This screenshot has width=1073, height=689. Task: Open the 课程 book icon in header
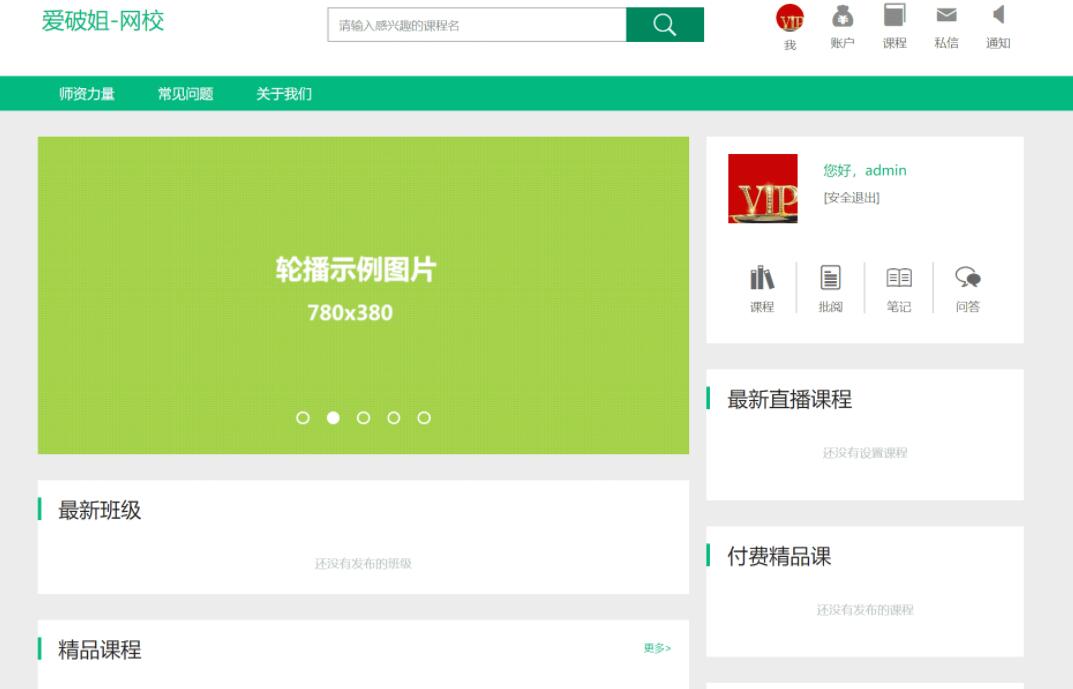894,16
